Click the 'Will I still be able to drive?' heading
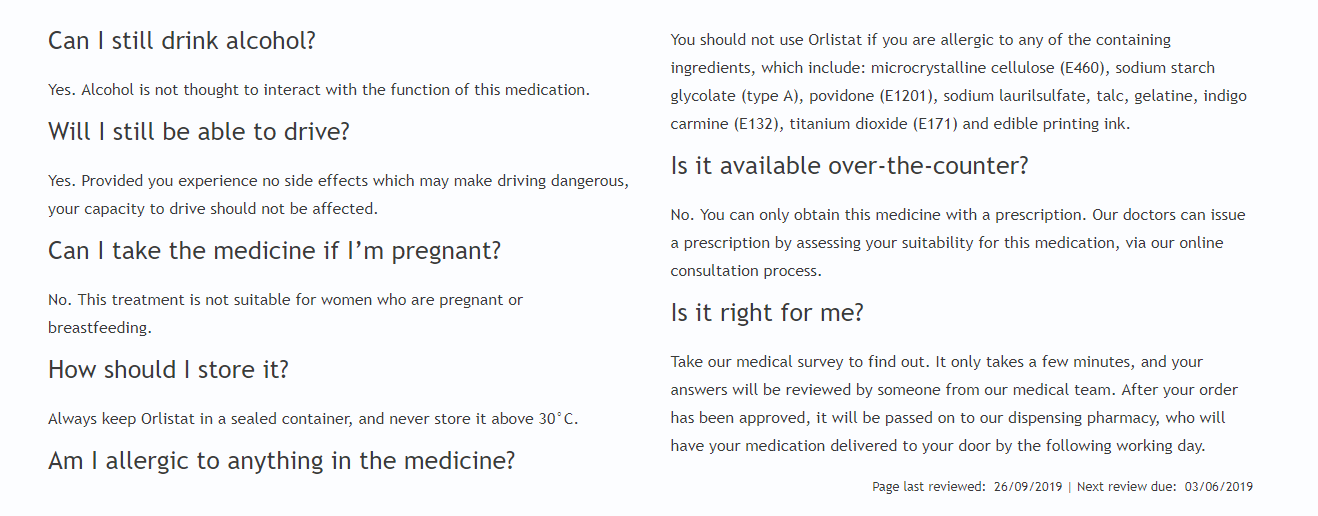 (199, 131)
